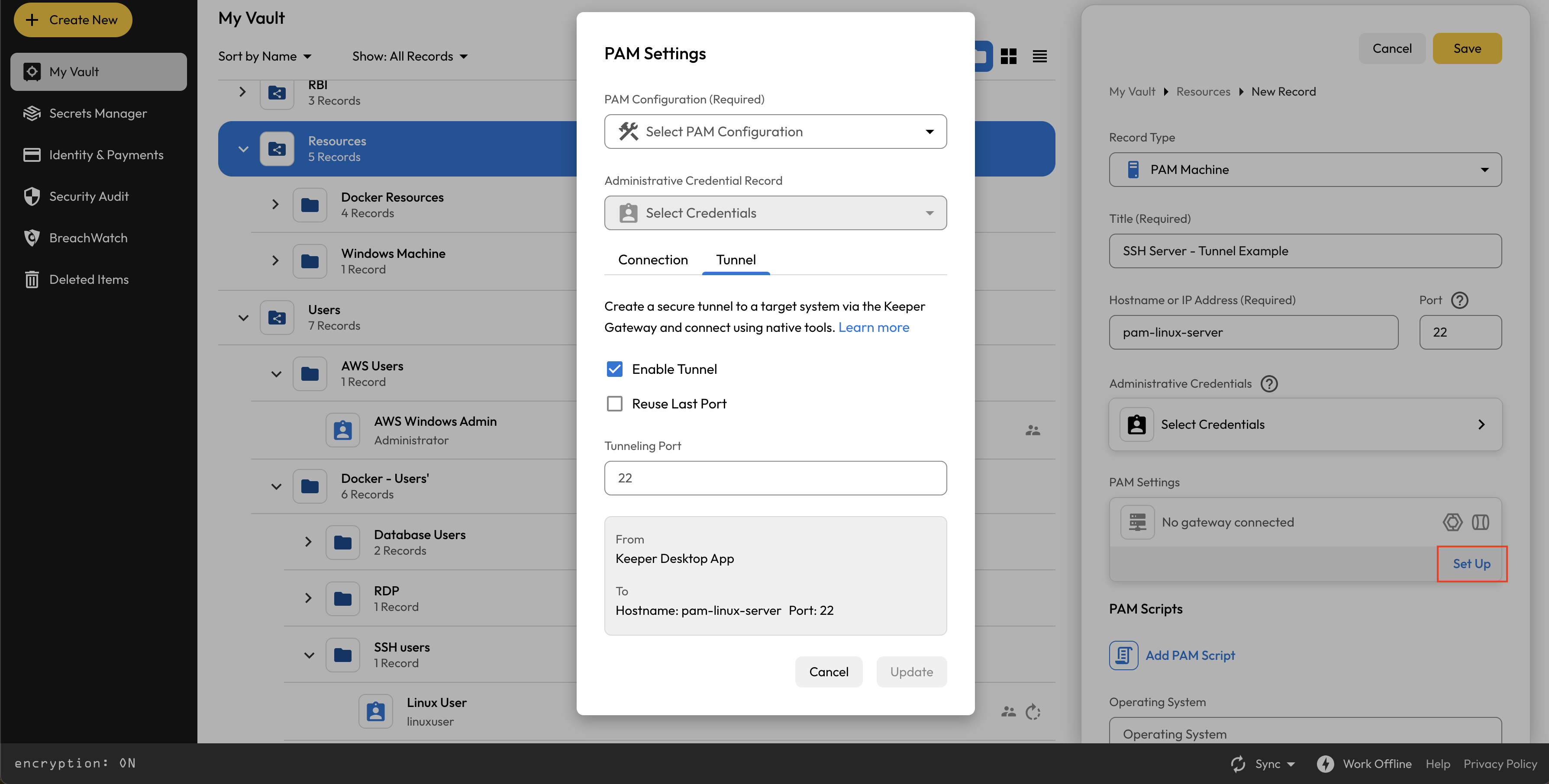This screenshot has height=784, width=1549.
Task: Click the Port help question icon
Action: tap(1459, 300)
